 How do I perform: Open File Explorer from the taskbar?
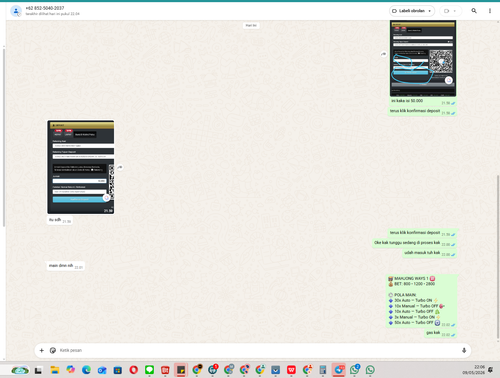click(x=55, y=370)
